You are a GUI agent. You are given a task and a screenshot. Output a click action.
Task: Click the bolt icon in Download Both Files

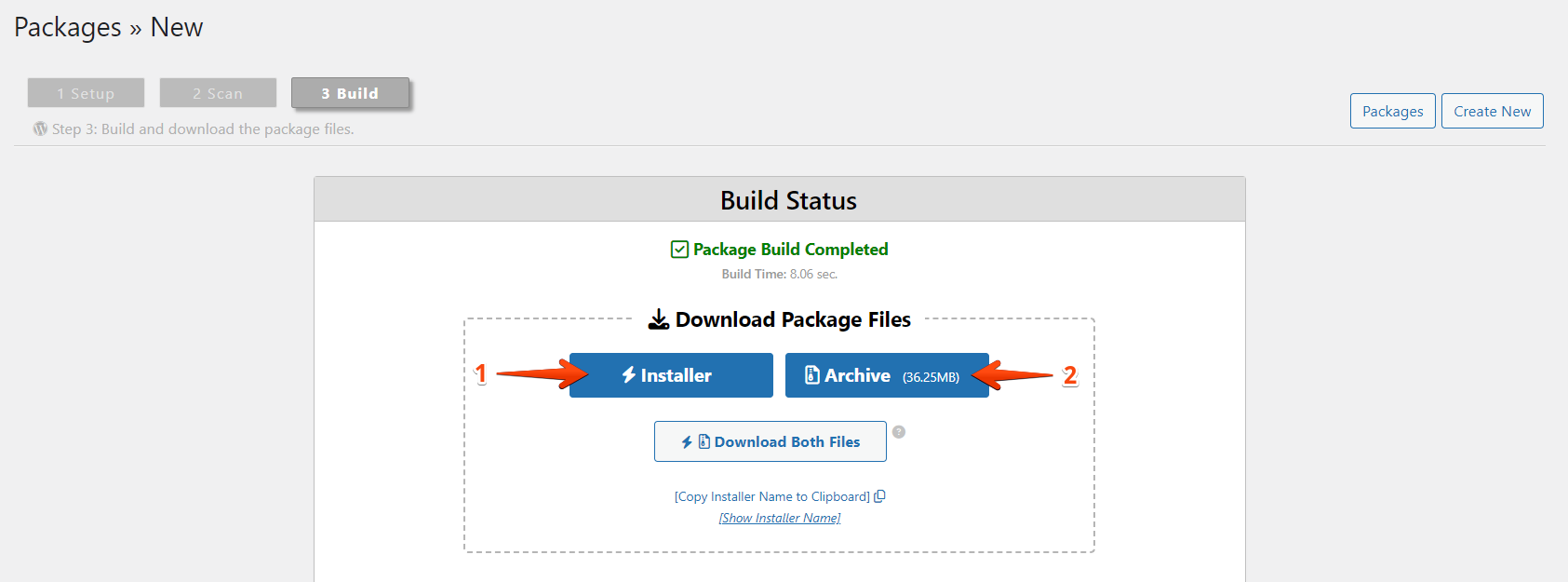[x=687, y=442]
